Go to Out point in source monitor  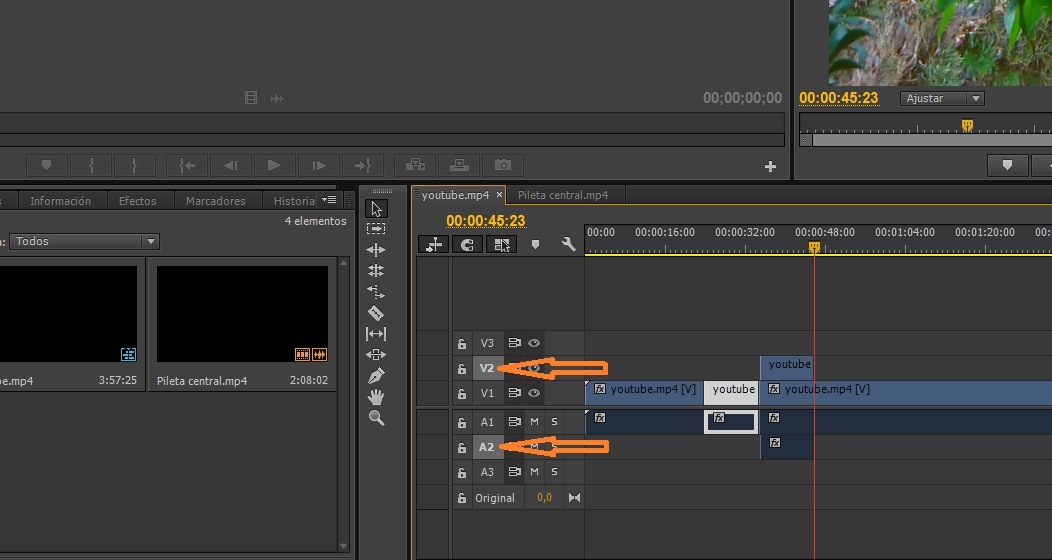click(362, 165)
